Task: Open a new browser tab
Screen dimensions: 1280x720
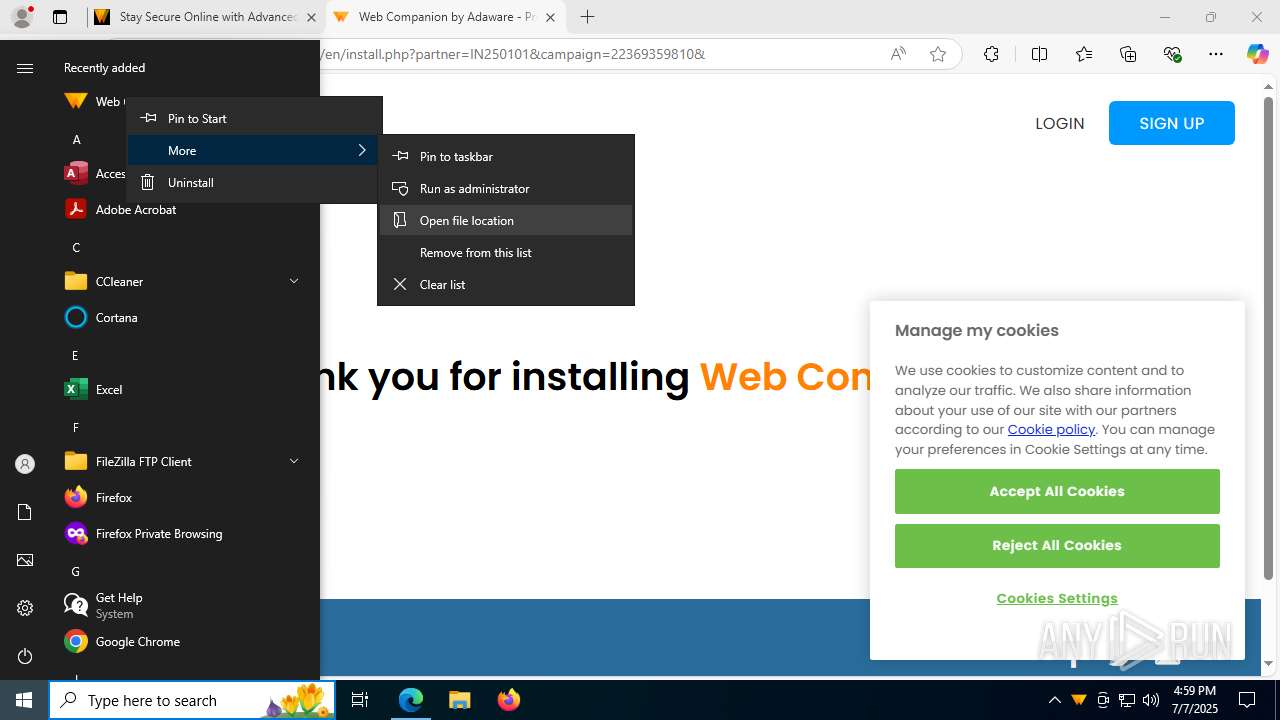Action: pyautogui.click(x=588, y=17)
